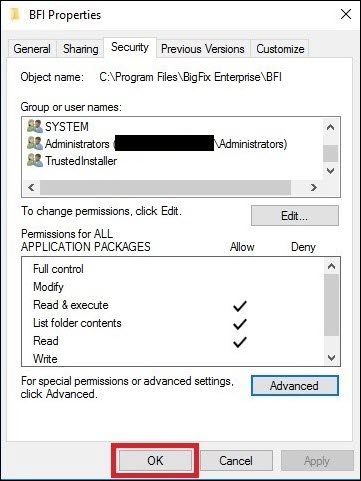This screenshot has height=481, width=361.
Task: Cancel the BFI Properties dialog
Action: 236,461
